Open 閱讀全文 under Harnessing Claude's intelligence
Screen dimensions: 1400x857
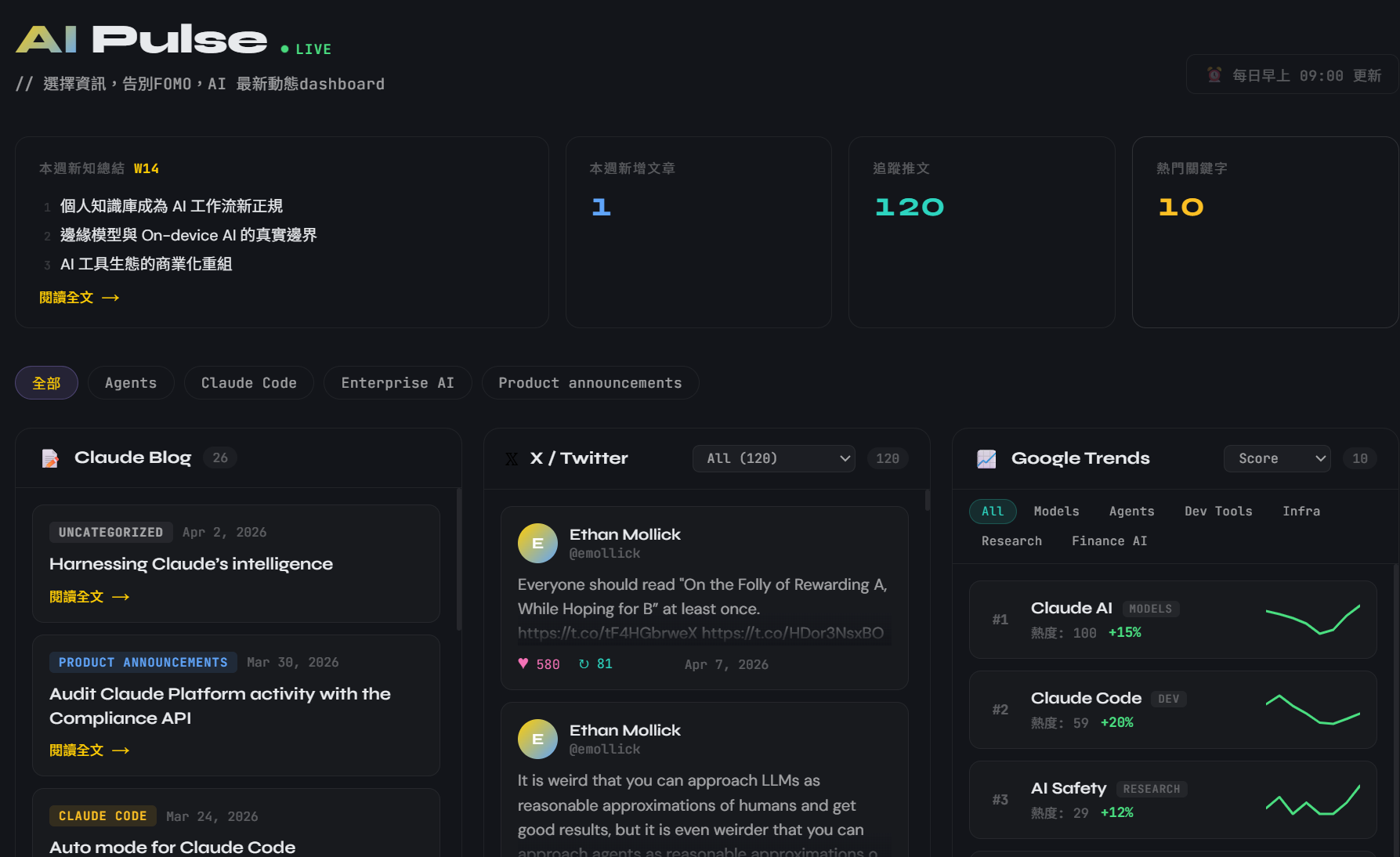point(89,597)
